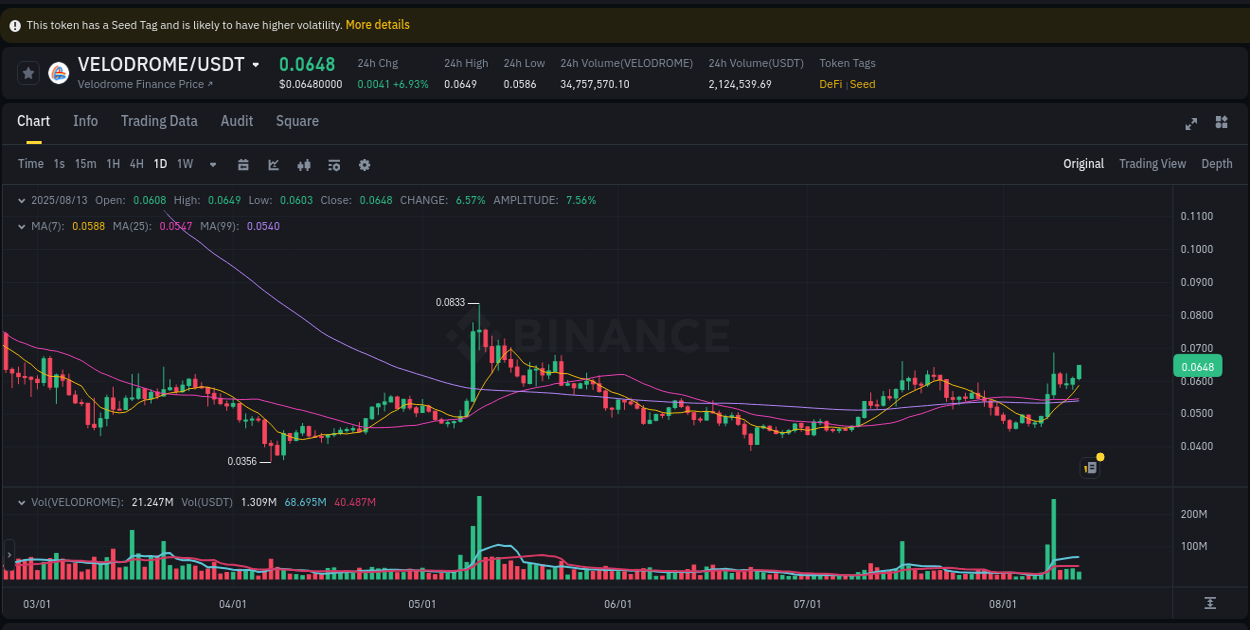This screenshot has width=1250, height=630.
Task: Click the order panel icon with yellow dot
Action: (1090, 467)
